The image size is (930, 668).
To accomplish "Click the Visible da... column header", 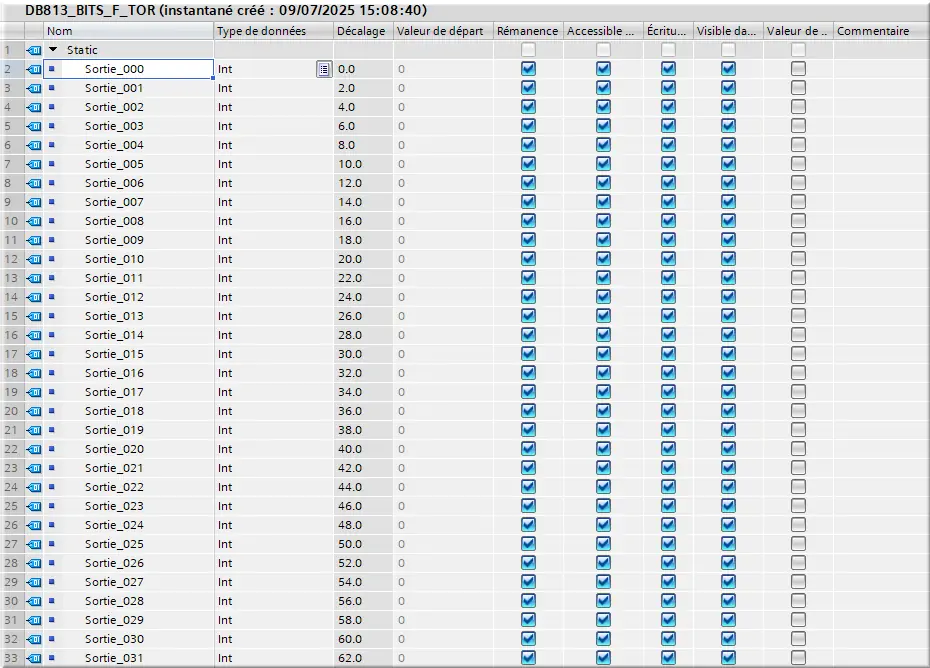I will click(728, 31).
